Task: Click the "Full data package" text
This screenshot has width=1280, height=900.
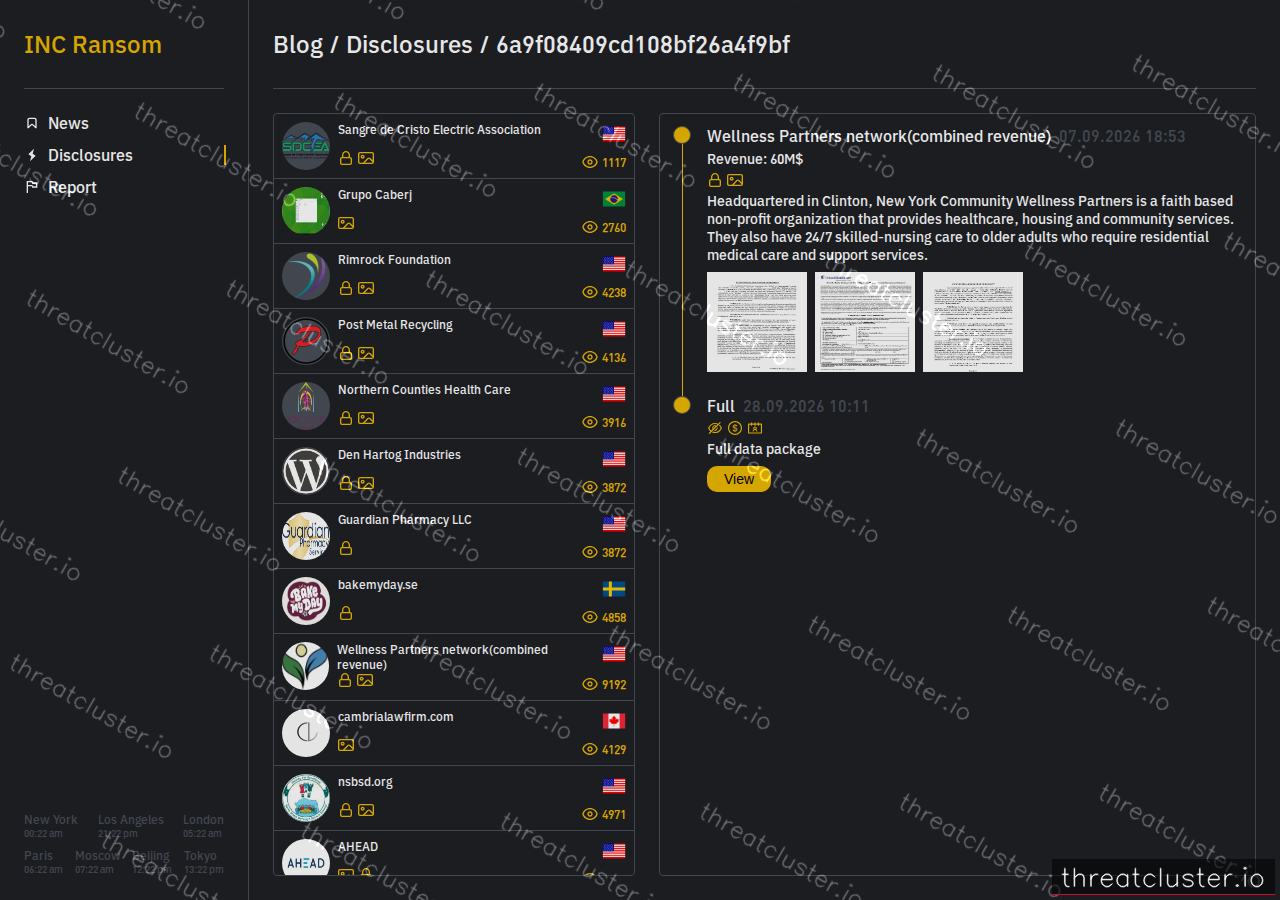Action: [x=764, y=449]
